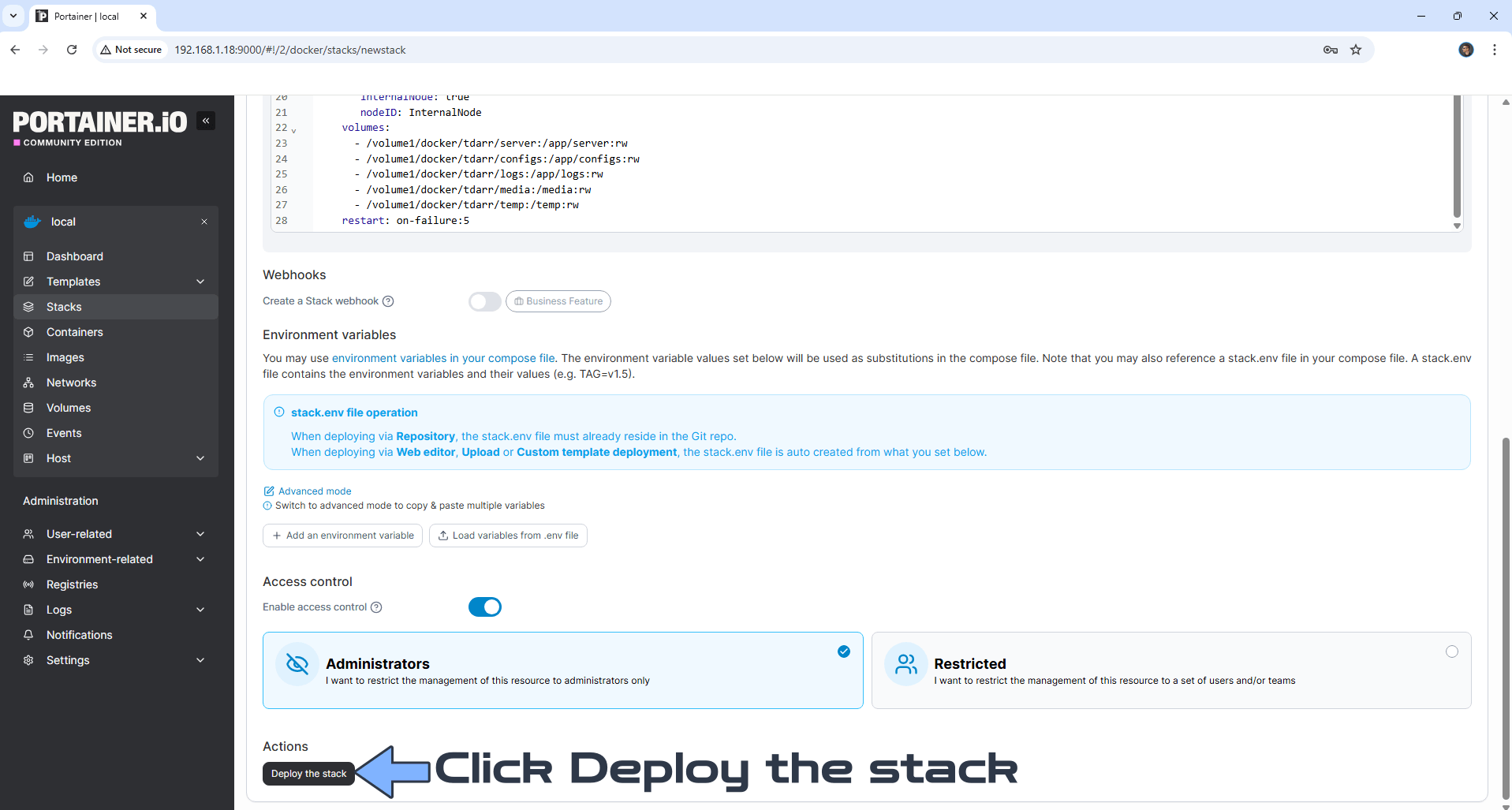The image size is (1512, 810).
Task: Disable the Enable access control toggle
Action: (x=485, y=607)
